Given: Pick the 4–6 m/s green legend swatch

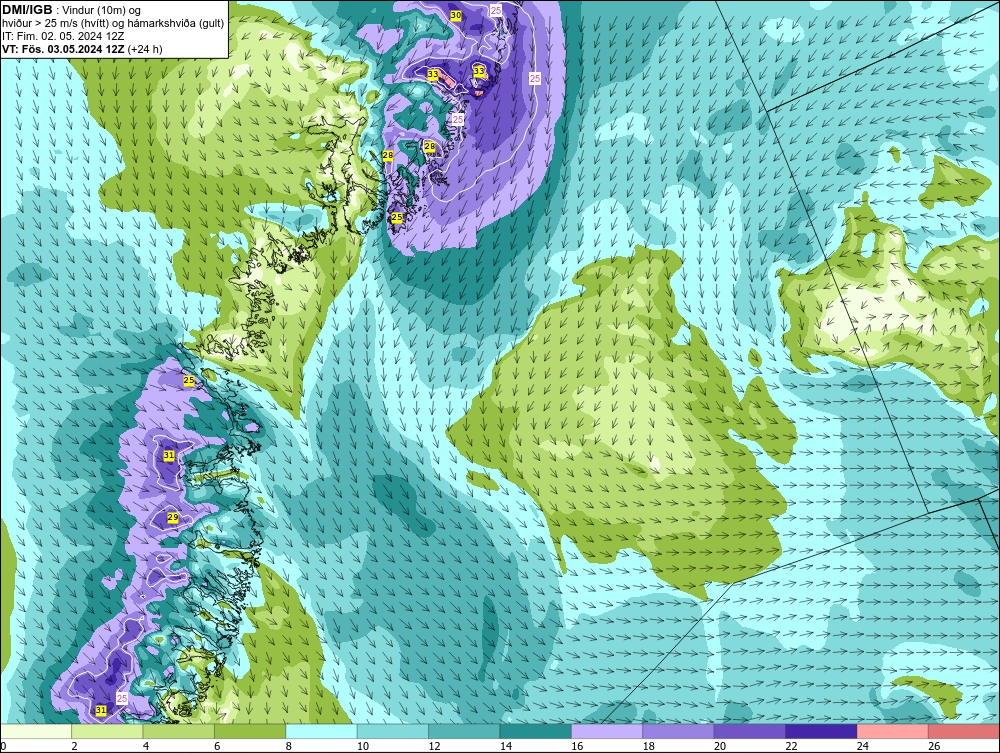Looking at the screenshot, I should [x=179, y=731].
